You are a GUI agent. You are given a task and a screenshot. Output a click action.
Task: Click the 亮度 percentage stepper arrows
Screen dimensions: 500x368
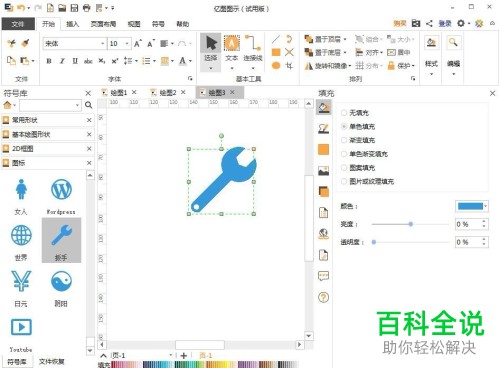pos(484,224)
